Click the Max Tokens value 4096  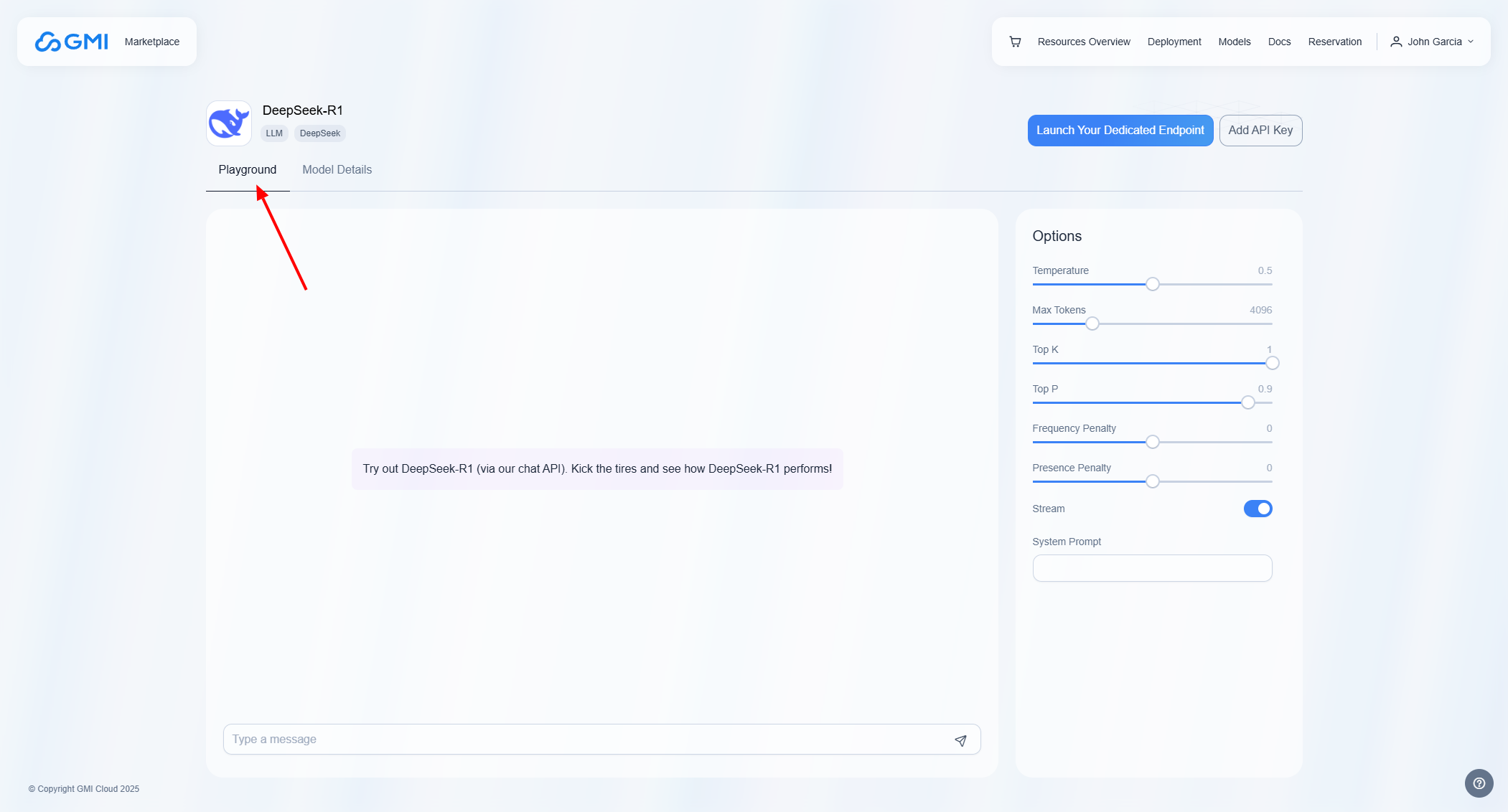(x=1260, y=310)
